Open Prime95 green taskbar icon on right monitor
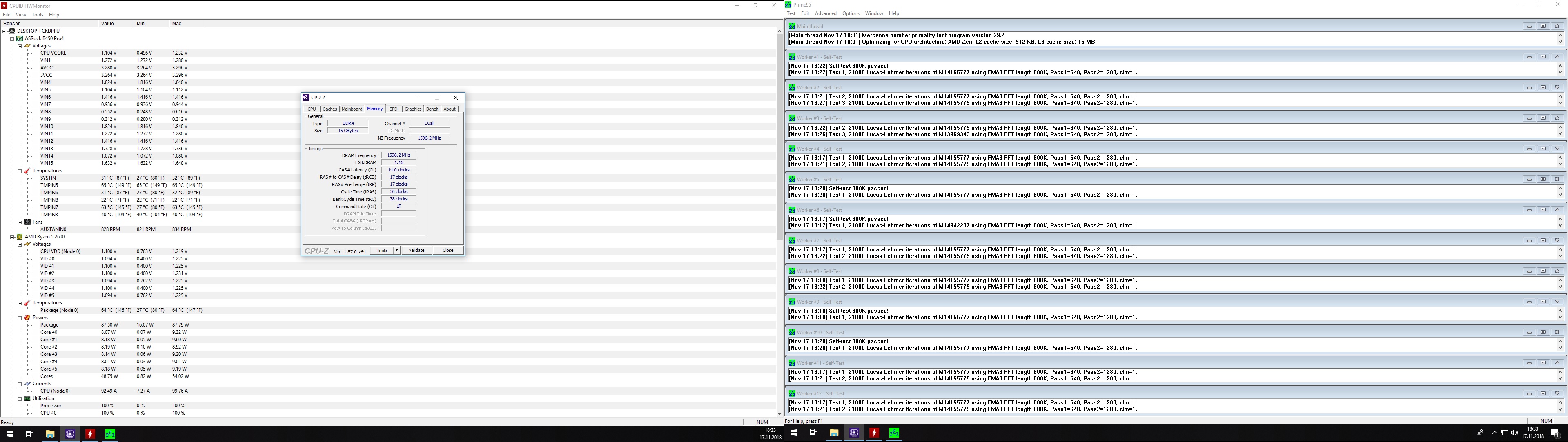This screenshot has width=1568, height=442. pyautogui.click(x=894, y=433)
